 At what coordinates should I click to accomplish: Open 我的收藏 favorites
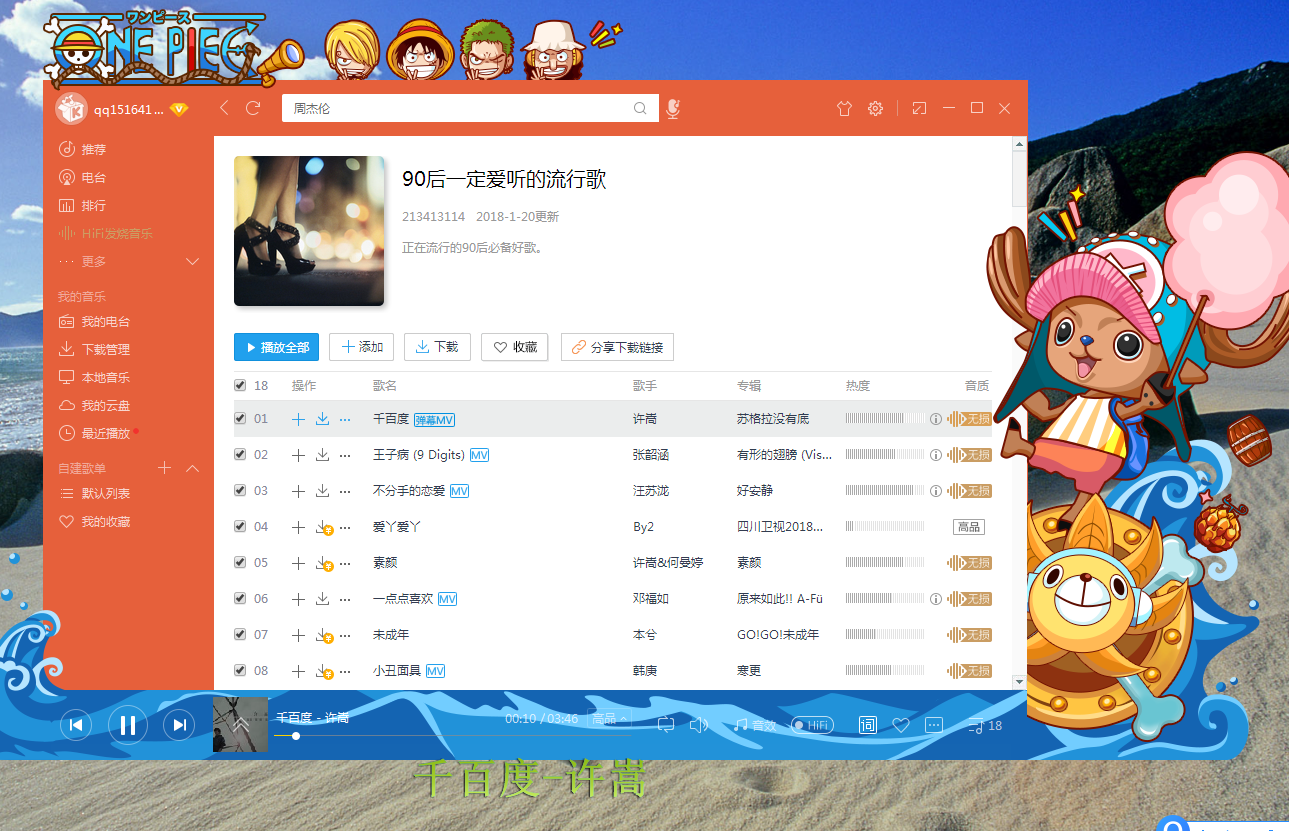[x=94, y=522]
